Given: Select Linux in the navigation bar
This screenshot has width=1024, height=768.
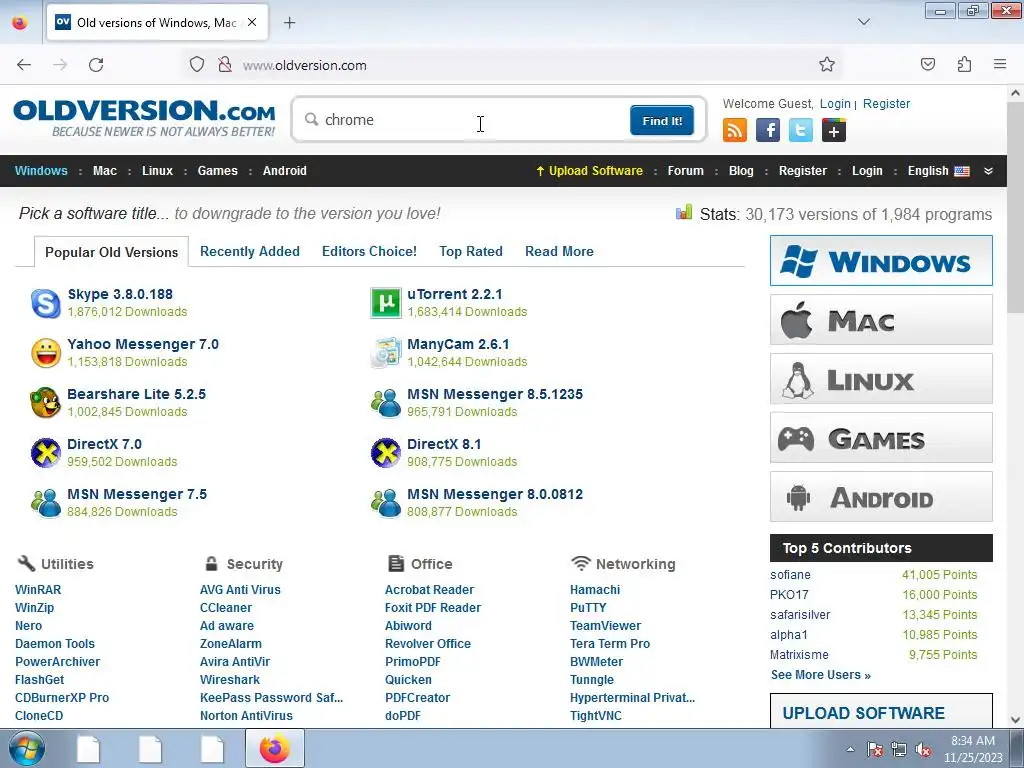Looking at the screenshot, I should tap(157, 171).
